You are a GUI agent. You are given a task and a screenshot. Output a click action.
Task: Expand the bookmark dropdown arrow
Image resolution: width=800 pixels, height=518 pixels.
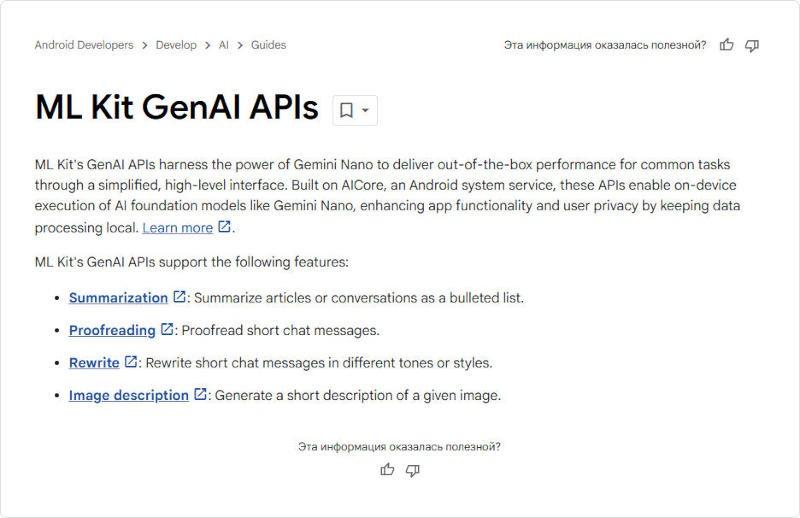point(366,110)
